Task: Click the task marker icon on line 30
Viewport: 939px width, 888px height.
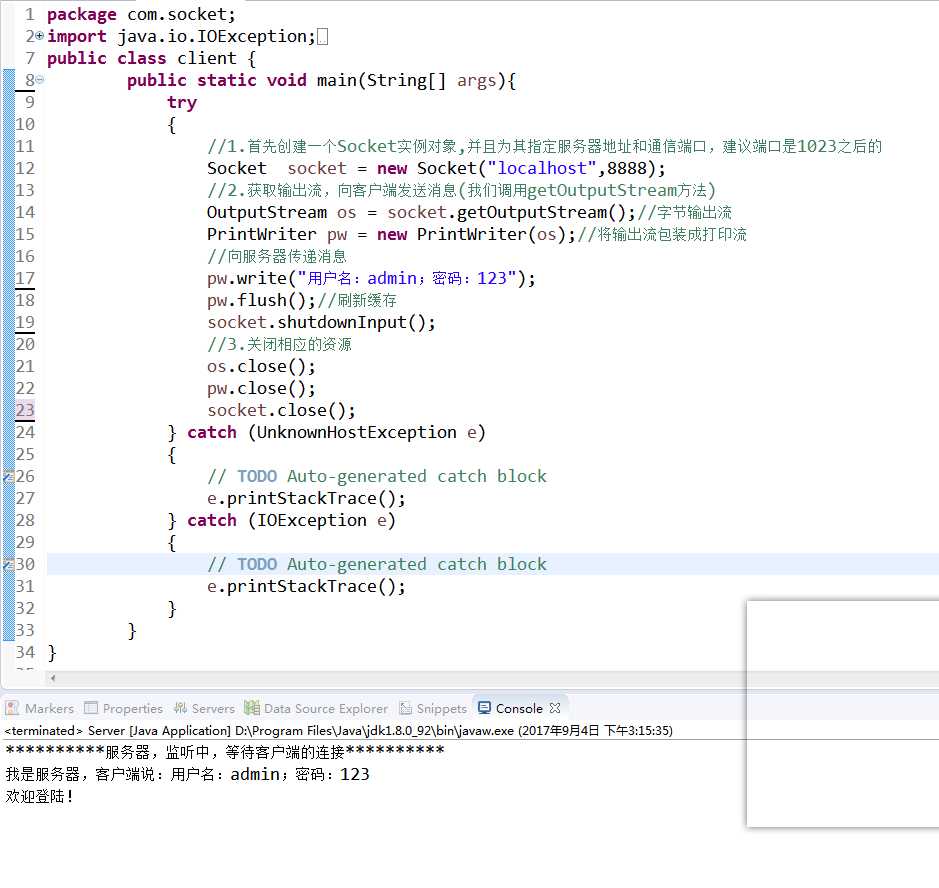Action: tap(8, 565)
